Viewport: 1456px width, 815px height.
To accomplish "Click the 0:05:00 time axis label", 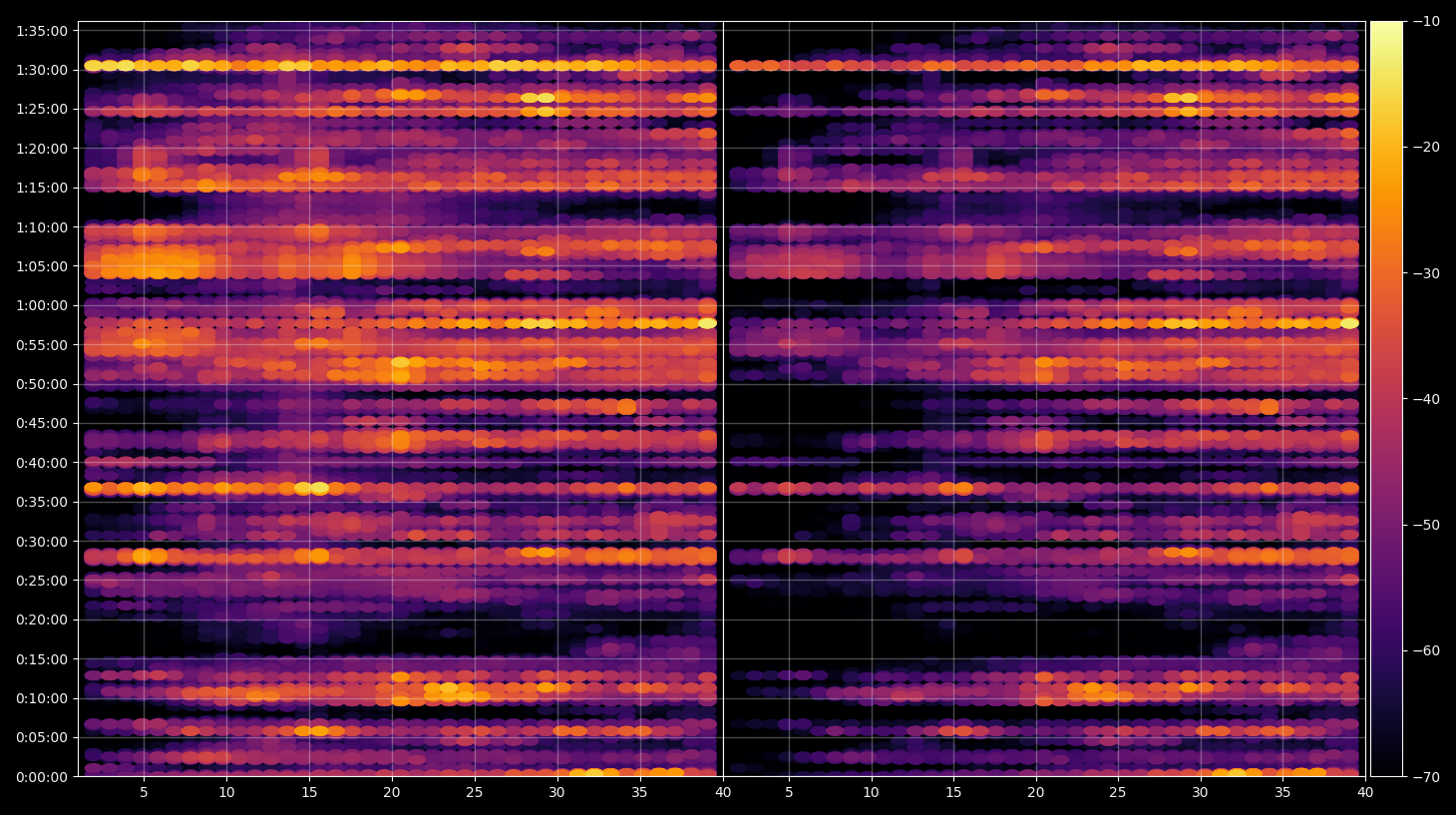I will (42, 738).
